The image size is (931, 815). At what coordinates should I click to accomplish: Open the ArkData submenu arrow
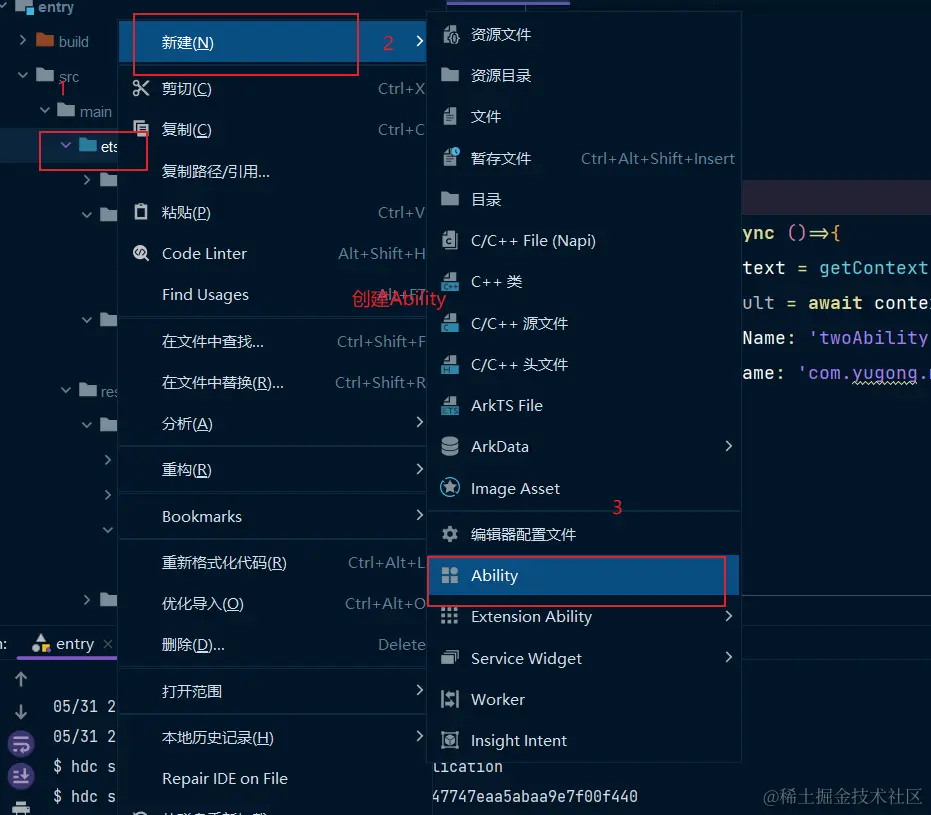[729, 446]
